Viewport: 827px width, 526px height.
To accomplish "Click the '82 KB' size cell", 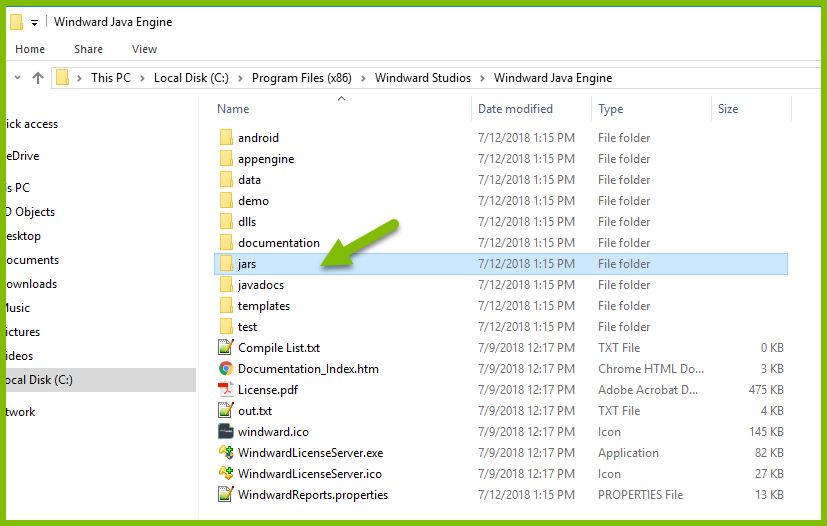I will (x=769, y=453).
